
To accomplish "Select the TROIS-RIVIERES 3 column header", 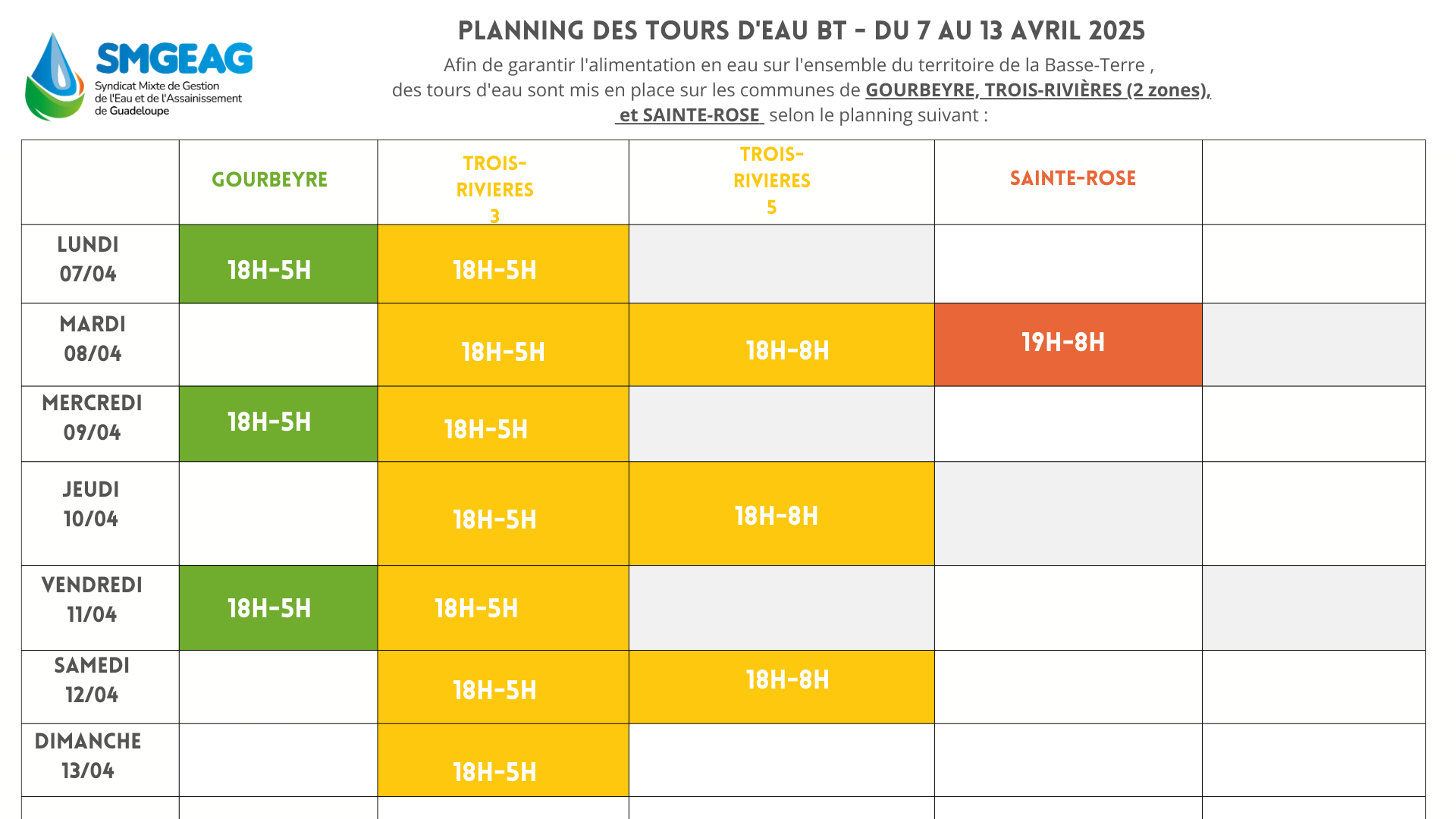I will (495, 189).
